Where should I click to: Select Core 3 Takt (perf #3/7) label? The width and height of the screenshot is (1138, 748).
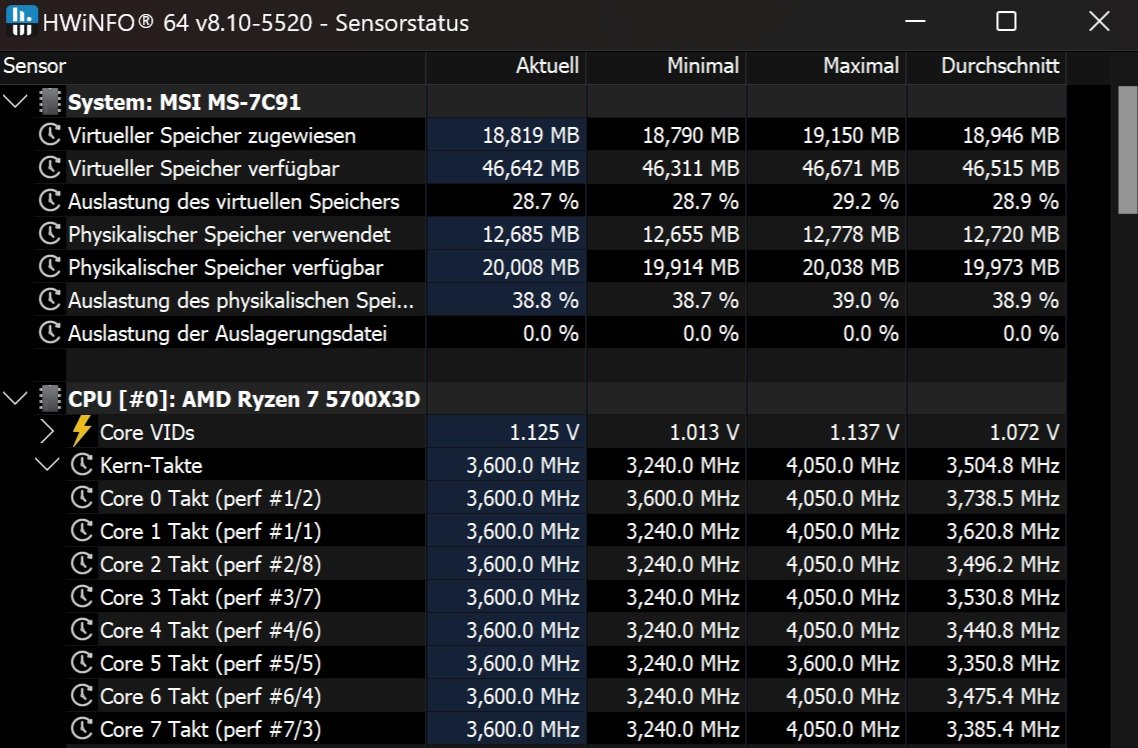click(x=210, y=598)
